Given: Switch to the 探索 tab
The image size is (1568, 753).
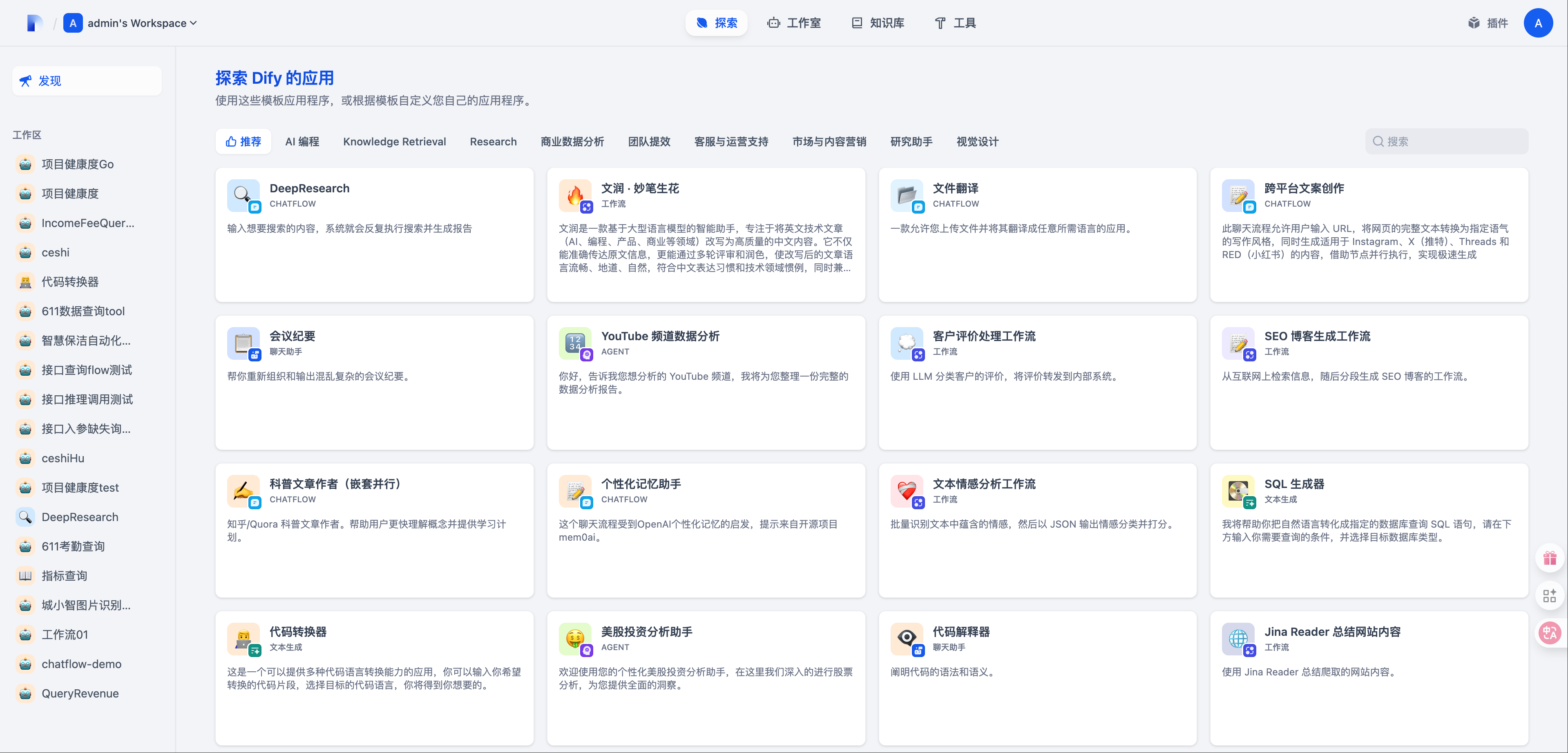Looking at the screenshot, I should point(717,23).
